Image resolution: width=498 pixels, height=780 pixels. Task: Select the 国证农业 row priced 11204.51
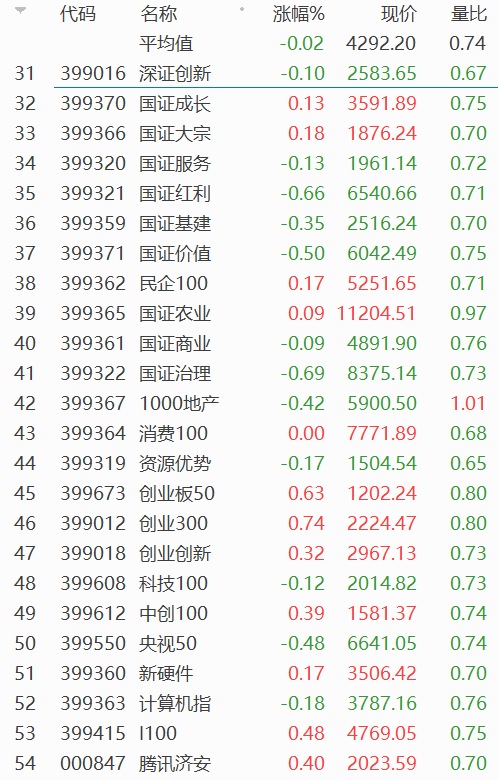coord(249,313)
